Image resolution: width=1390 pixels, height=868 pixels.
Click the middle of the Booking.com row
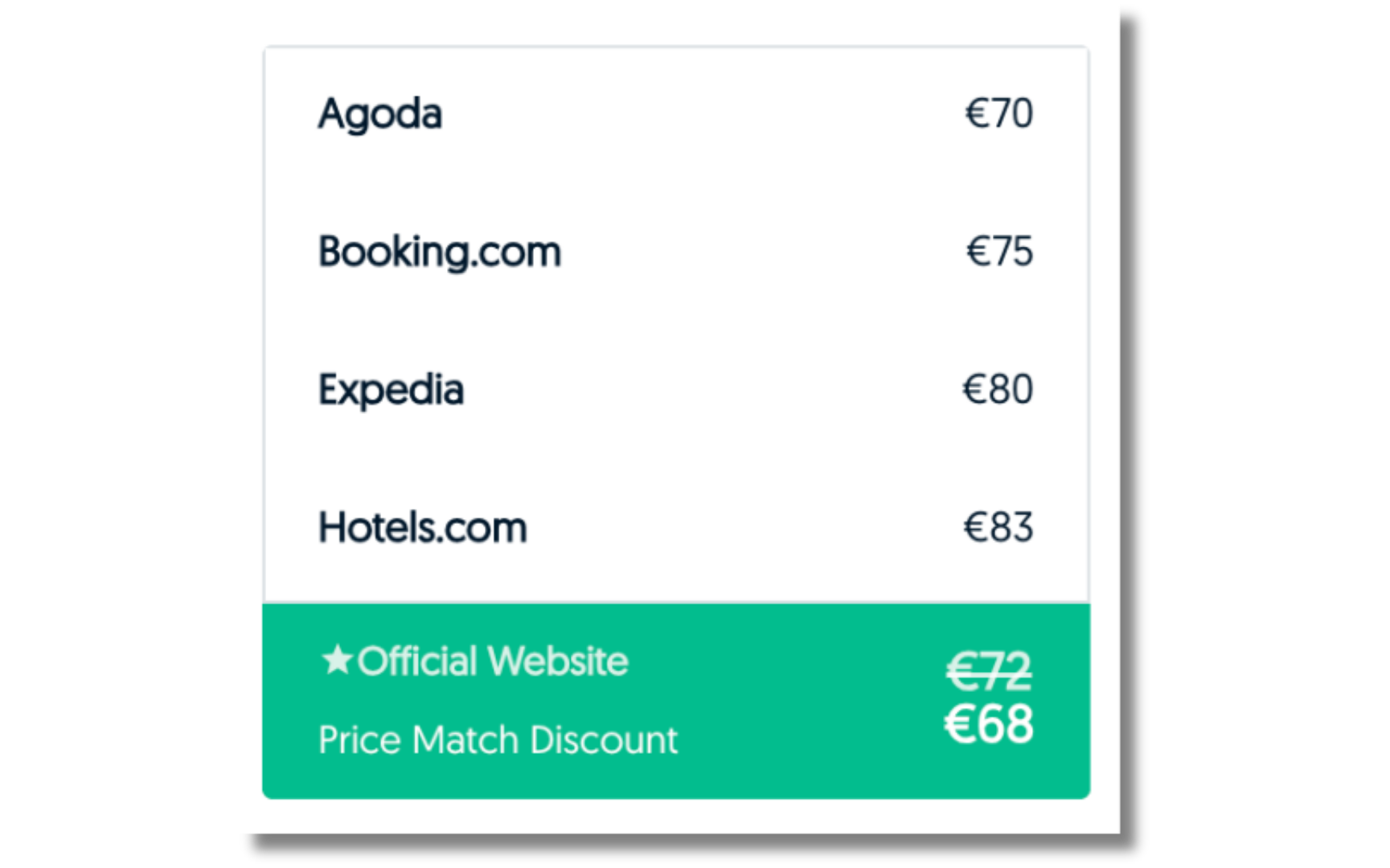click(x=675, y=252)
